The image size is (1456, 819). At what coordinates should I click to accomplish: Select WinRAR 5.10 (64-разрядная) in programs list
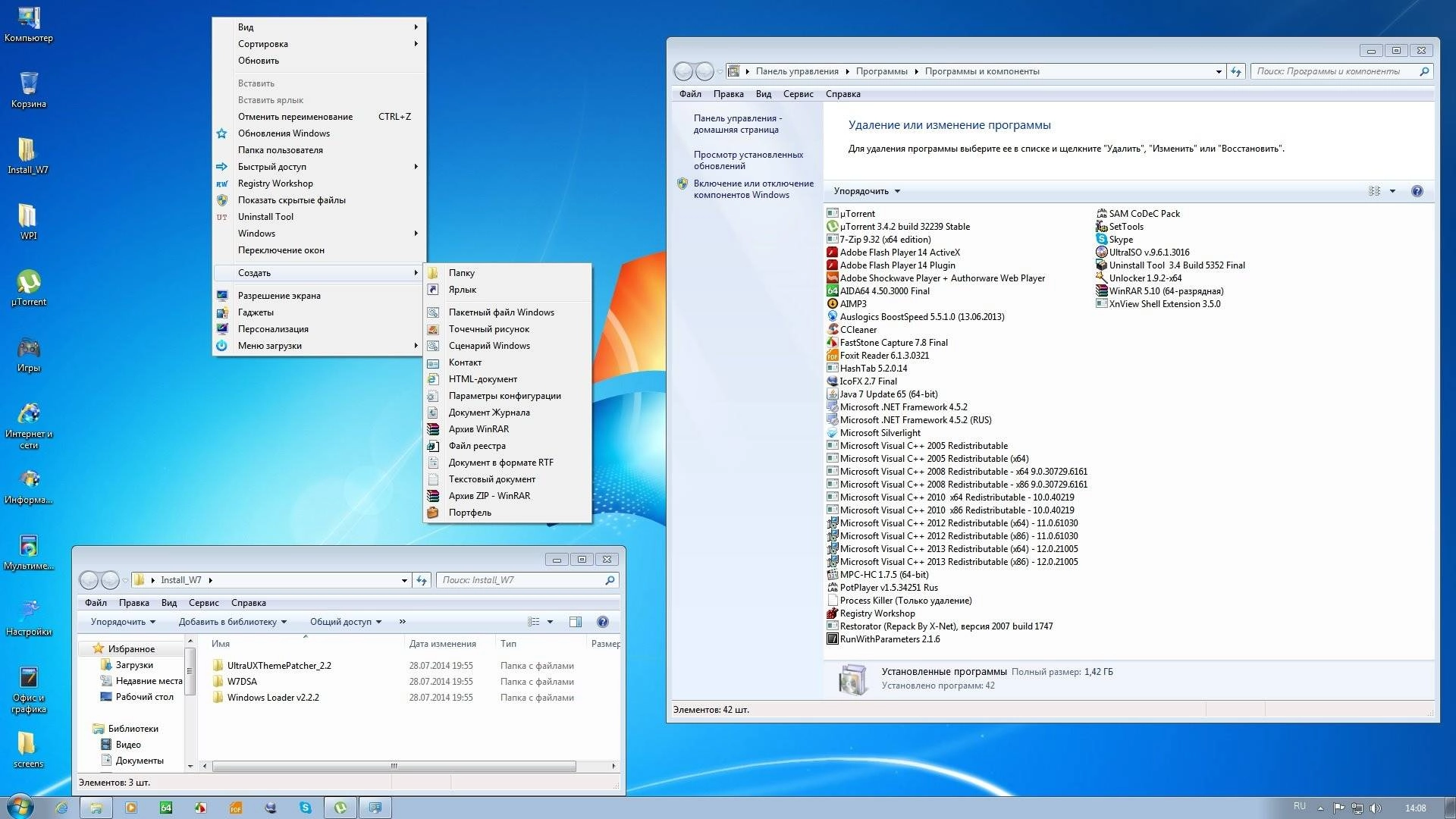pos(1159,291)
